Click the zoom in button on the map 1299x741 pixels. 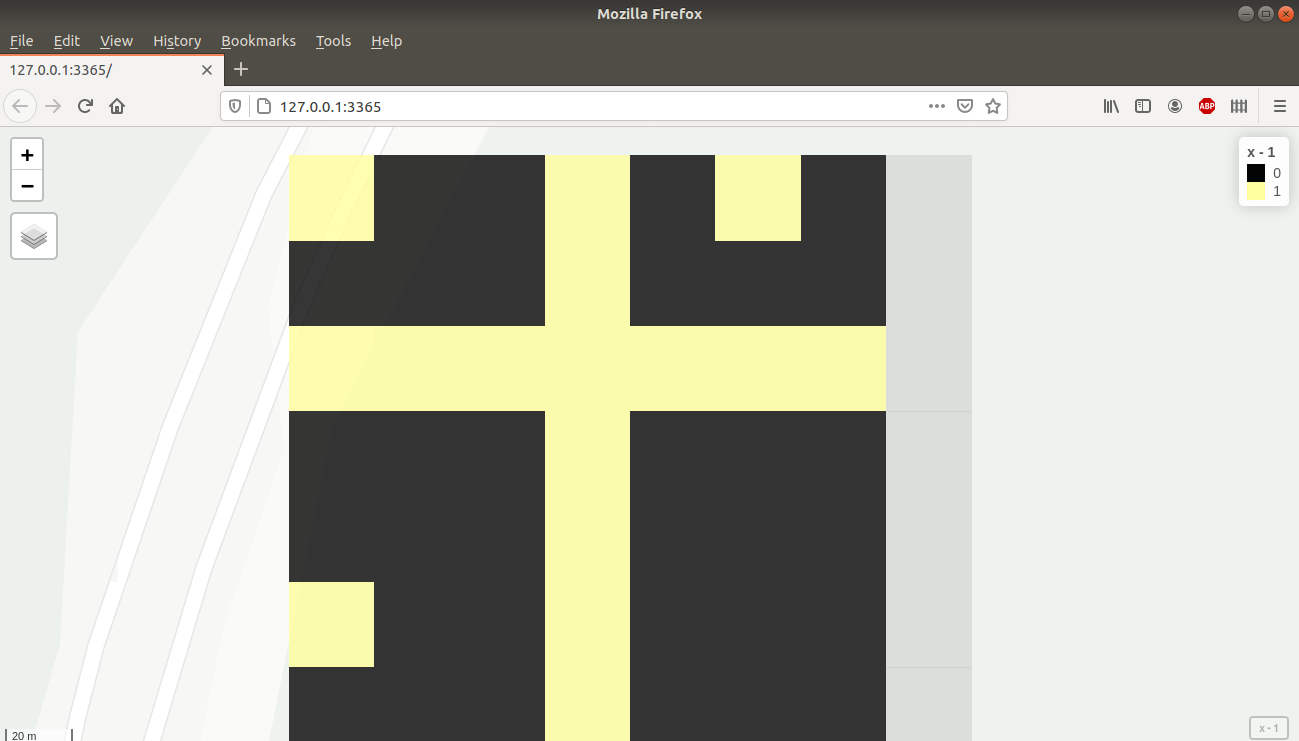pos(26,155)
